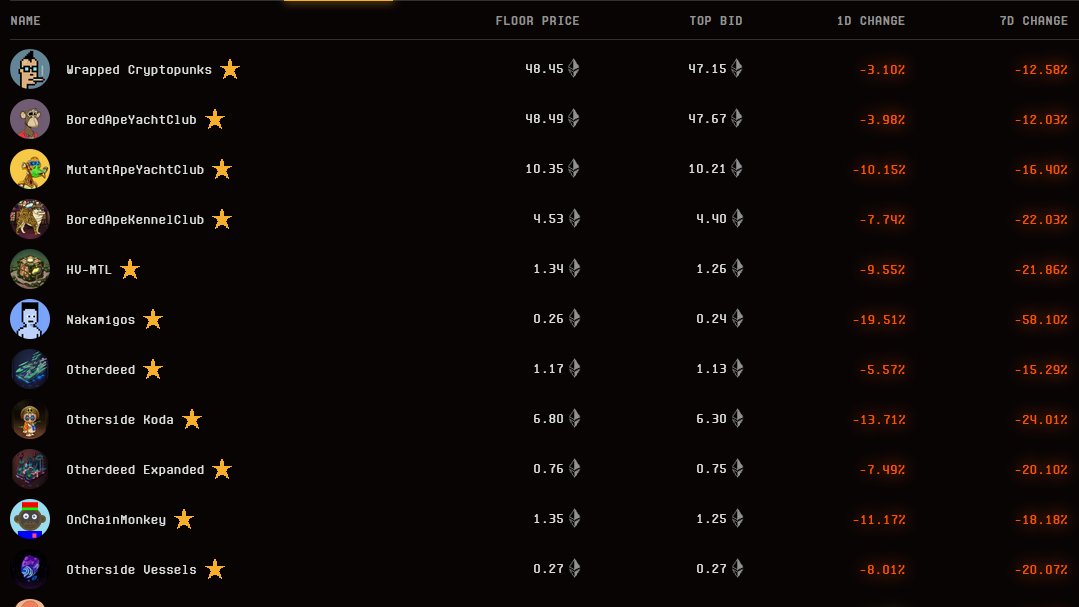
Task: Select the top bid 1.13 value
Action: [x=712, y=369]
